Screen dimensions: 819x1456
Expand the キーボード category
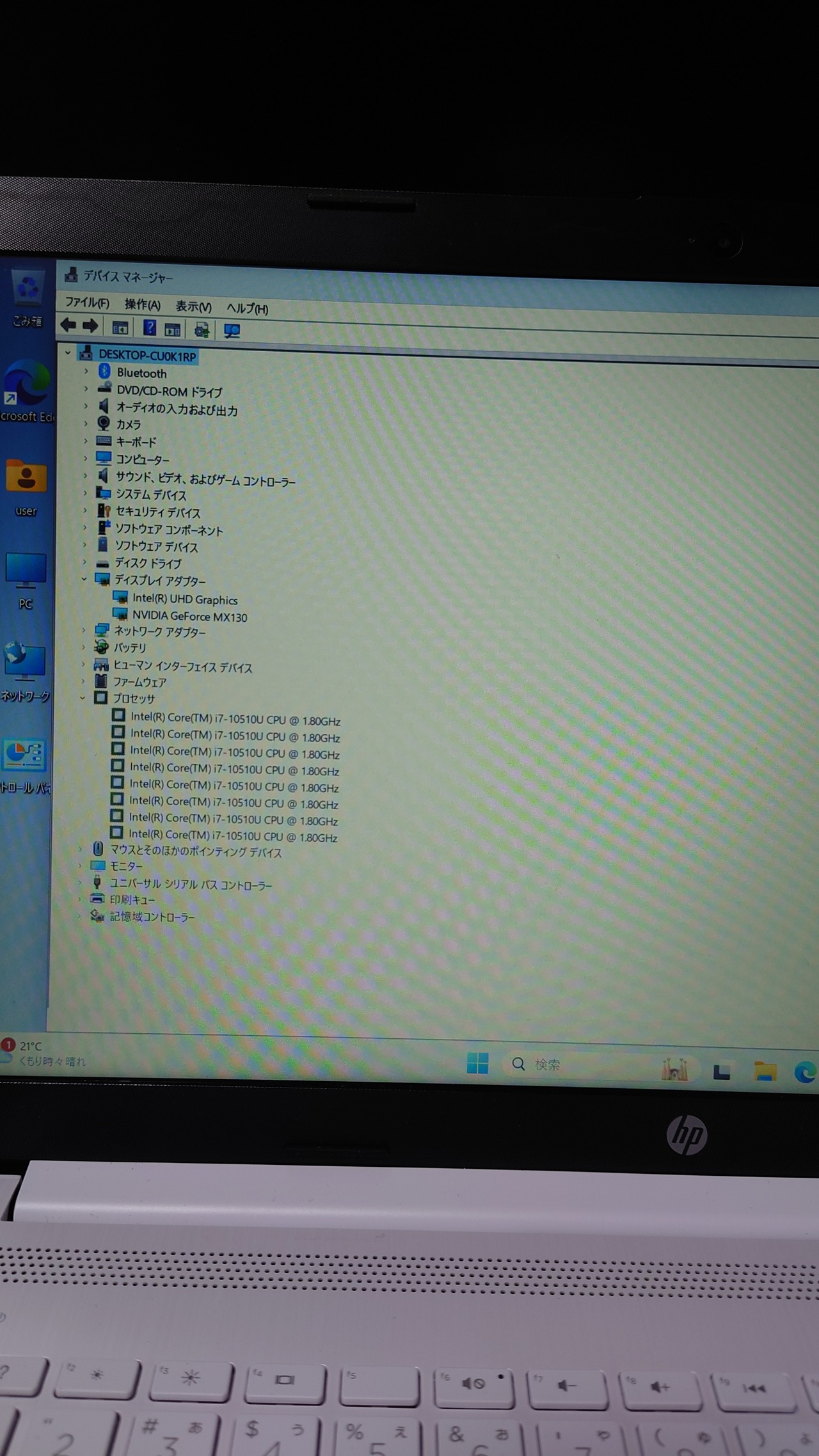(86, 440)
